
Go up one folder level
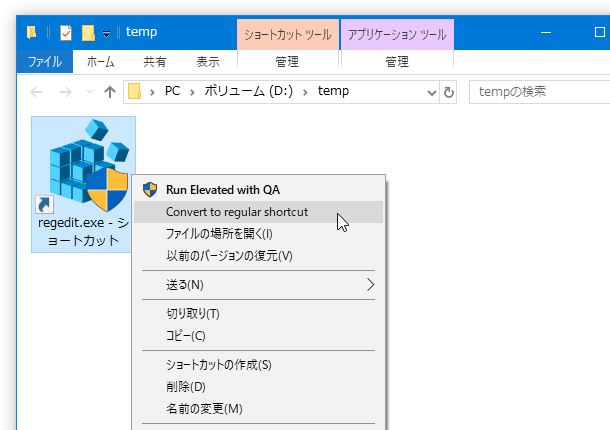(x=110, y=92)
